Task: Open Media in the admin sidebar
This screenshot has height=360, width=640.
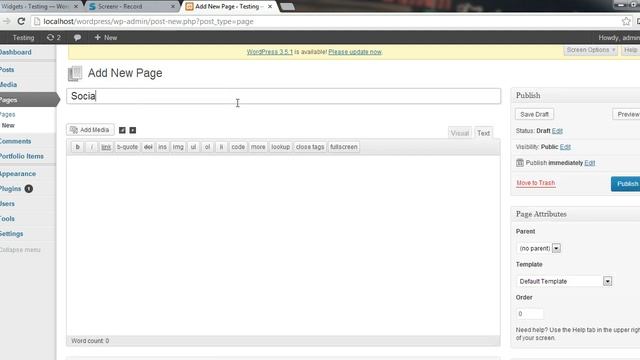Action: pyautogui.click(x=9, y=85)
